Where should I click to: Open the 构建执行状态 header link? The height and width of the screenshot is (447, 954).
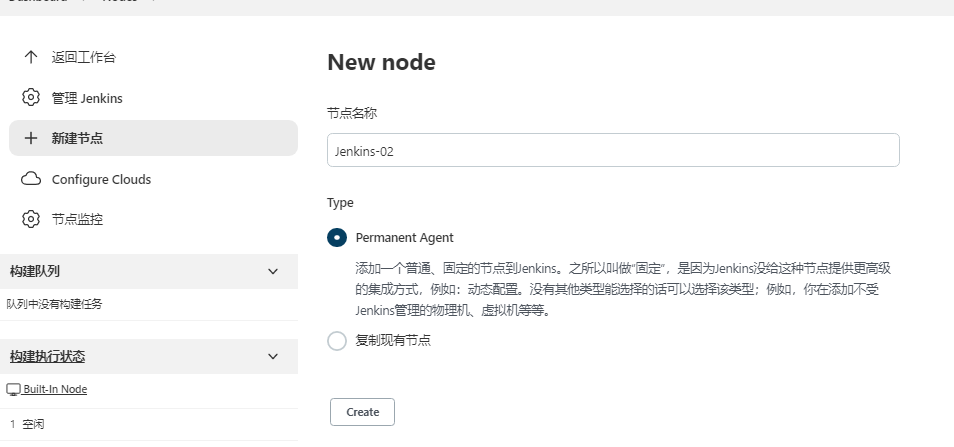47,356
